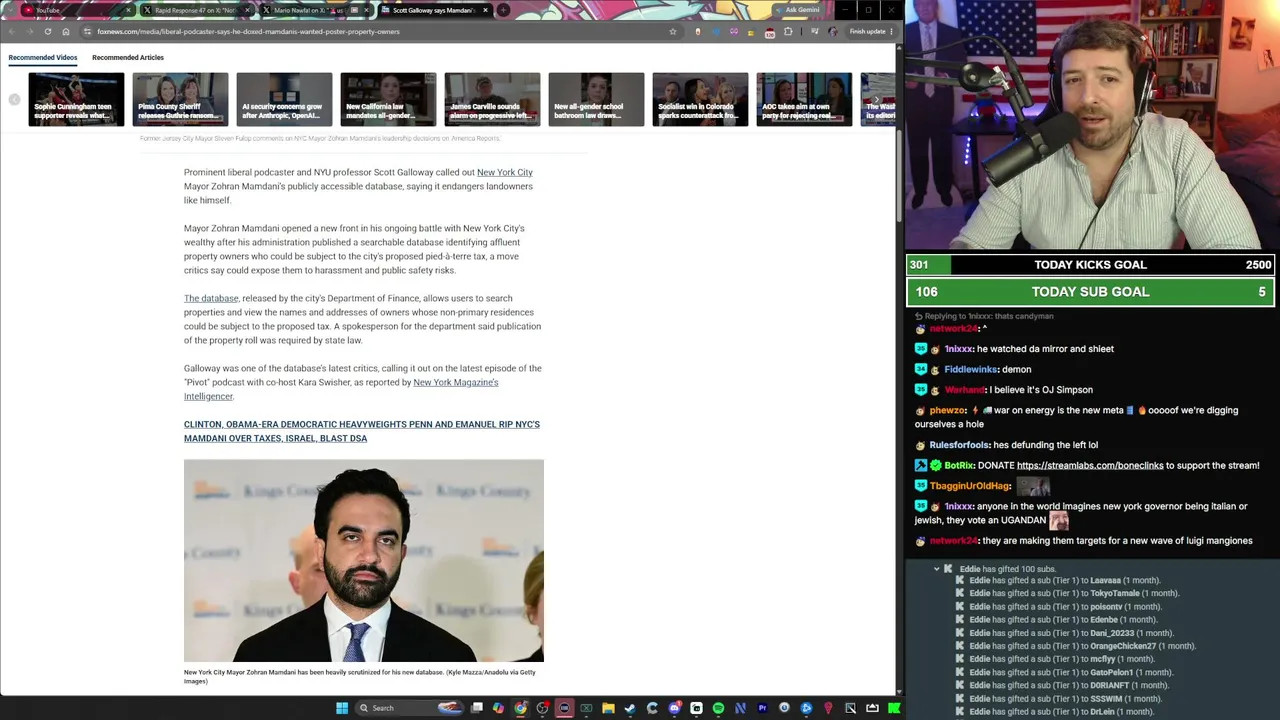Screen dimensions: 1280x720
Task: Click the TODAY KICKS GOAL progress bar
Action: (x=1090, y=265)
